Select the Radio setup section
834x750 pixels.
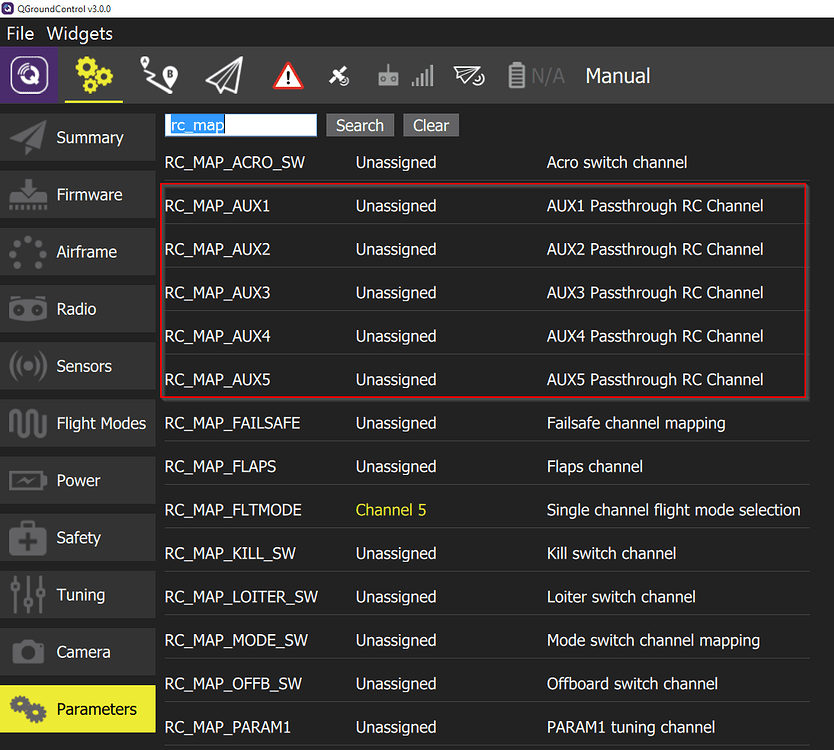click(77, 308)
